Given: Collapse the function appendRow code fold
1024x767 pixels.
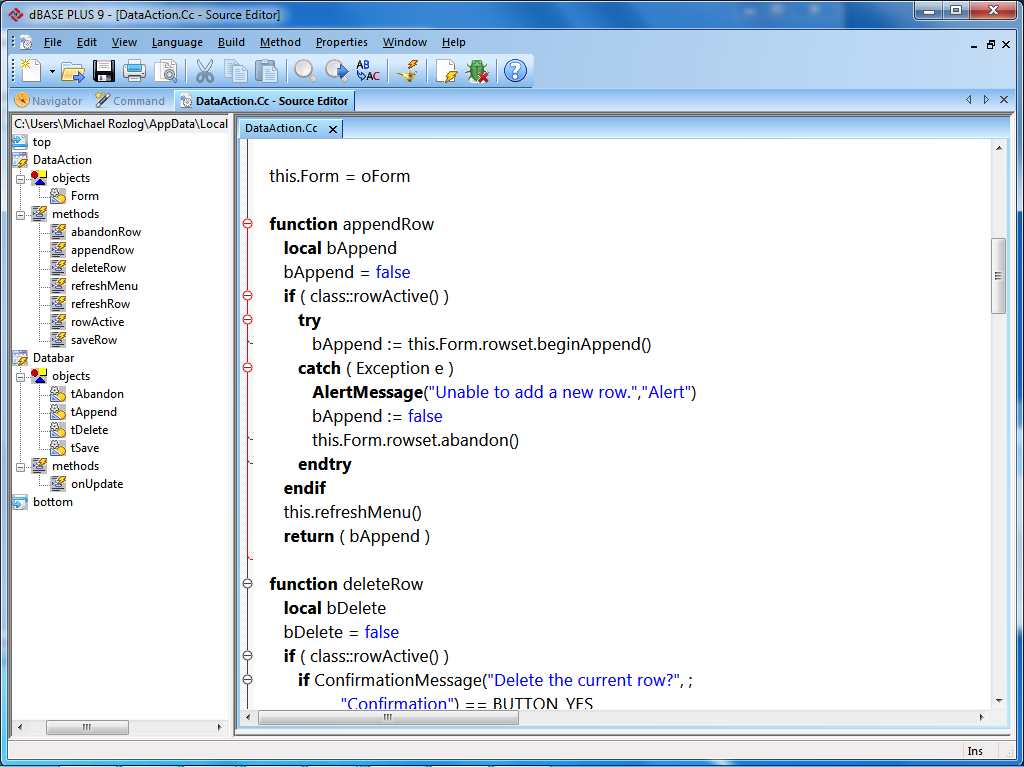Looking at the screenshot, I should tap(248, 224).
